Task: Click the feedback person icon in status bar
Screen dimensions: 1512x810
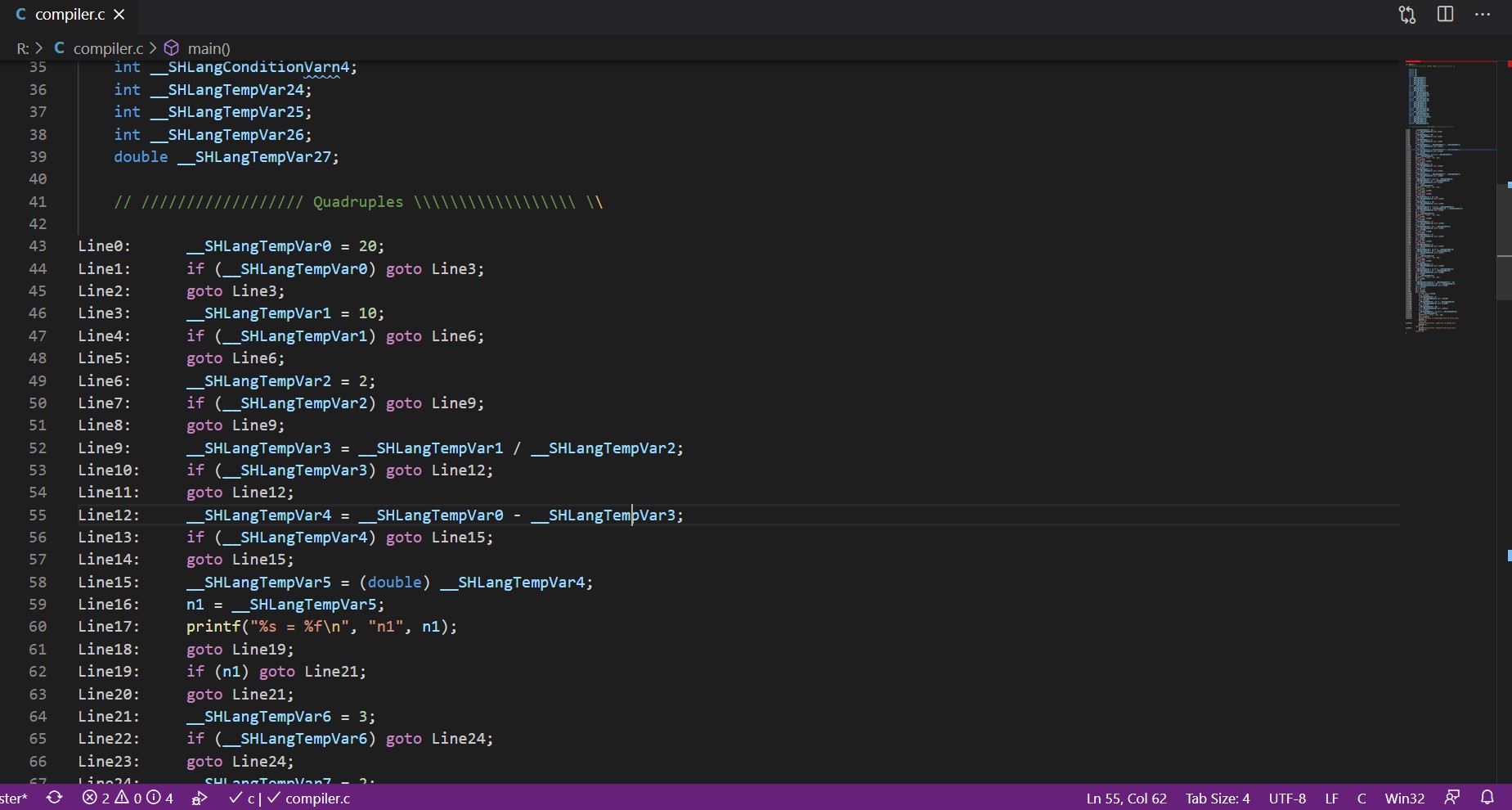Action: click(x=1452, y=798)
